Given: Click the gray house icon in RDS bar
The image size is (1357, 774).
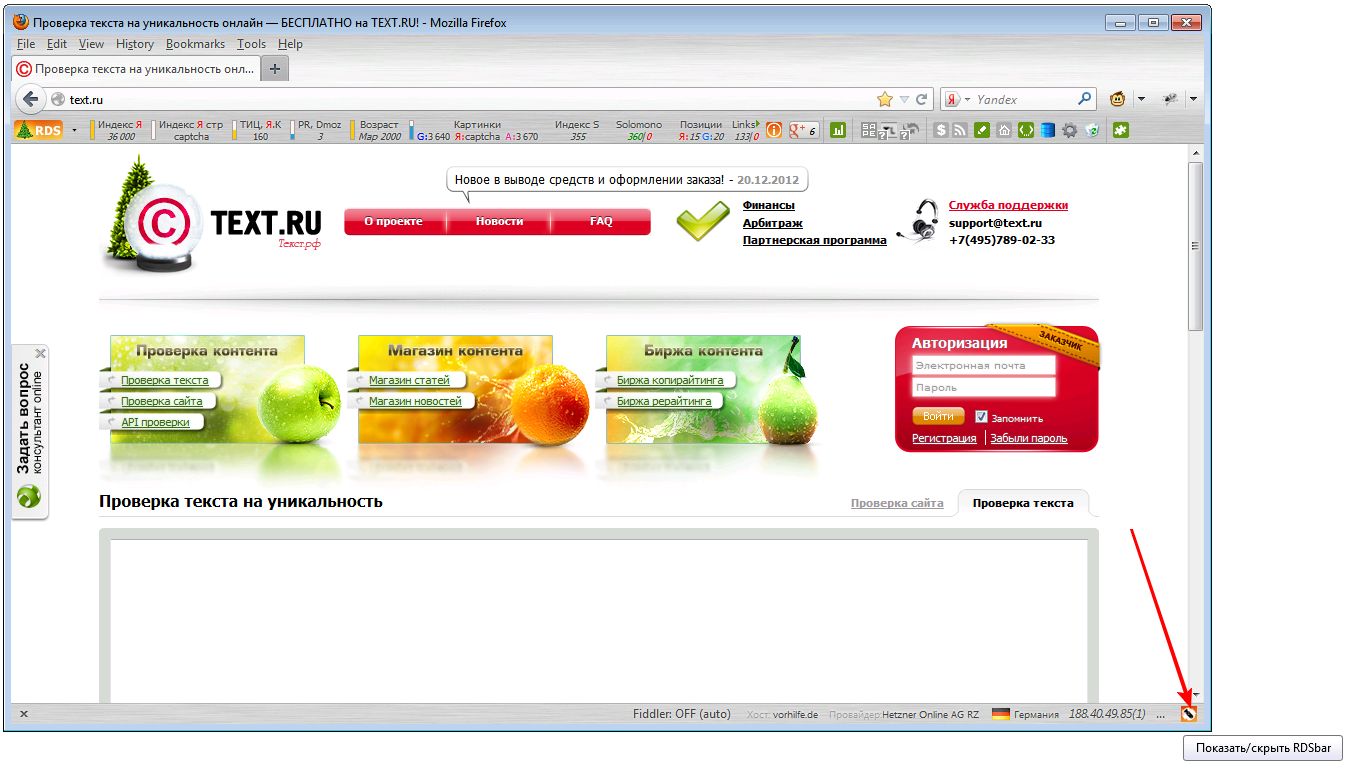Looking at the screenshot, I should click(x=1004, y=130).
